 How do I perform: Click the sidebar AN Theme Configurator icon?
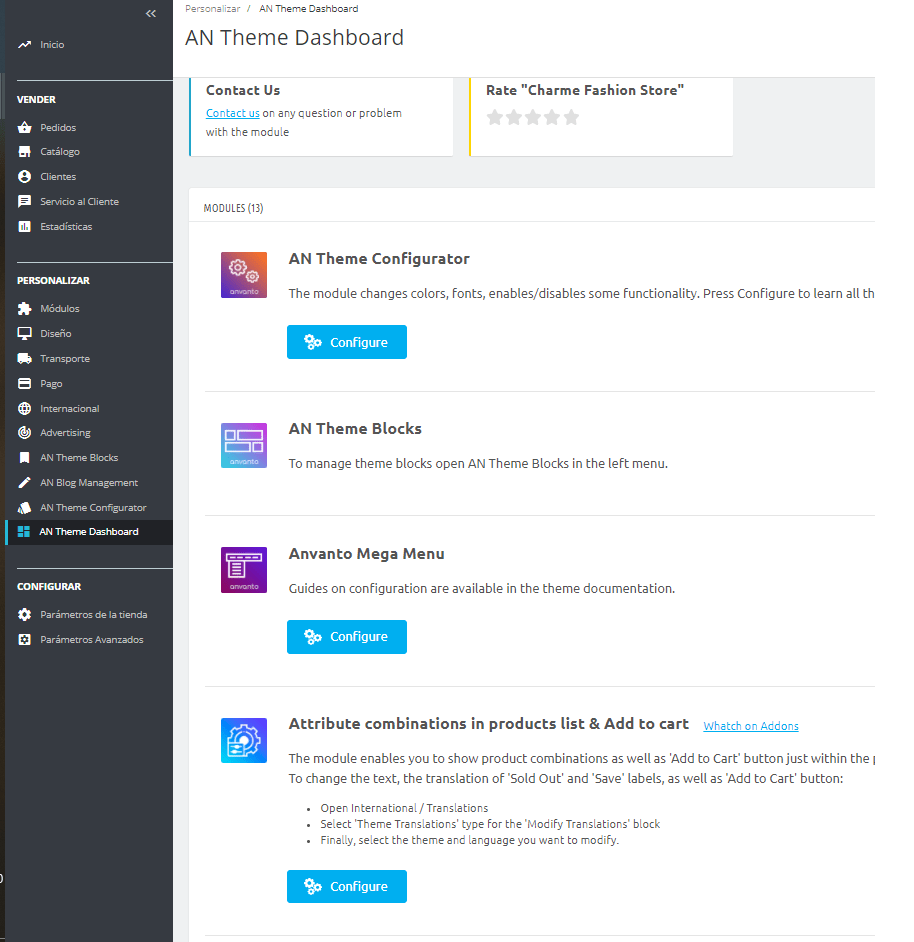click(24, 508)
